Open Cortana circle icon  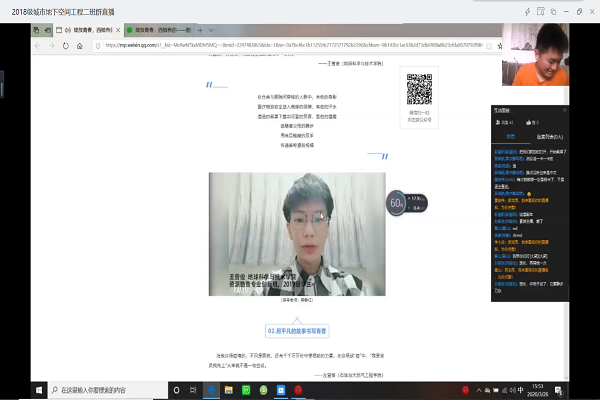176,390
